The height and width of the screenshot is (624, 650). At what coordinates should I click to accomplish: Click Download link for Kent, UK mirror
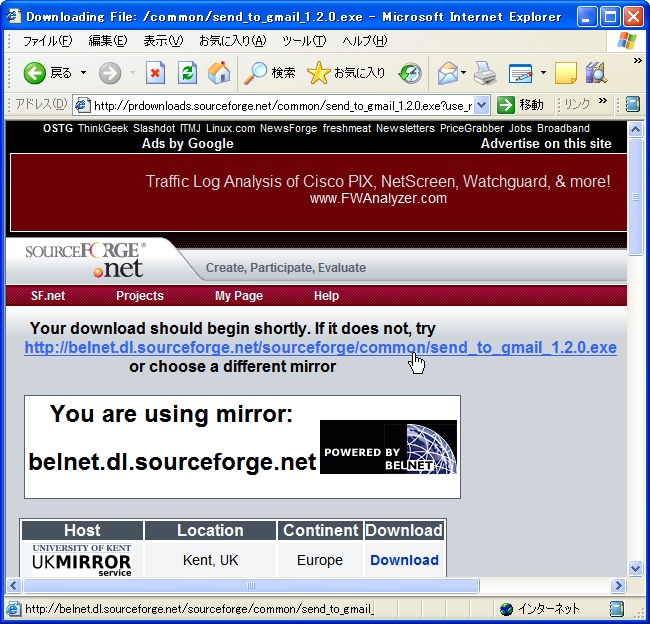pos(404,560)
